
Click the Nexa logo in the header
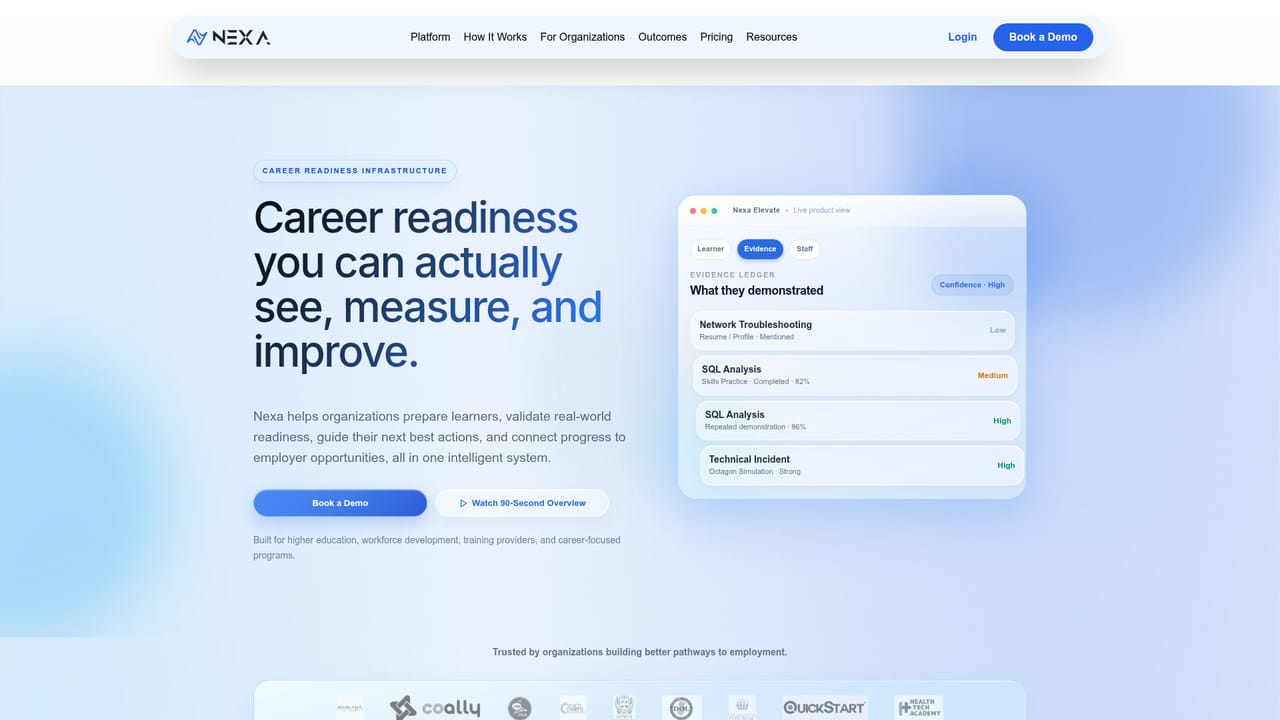pos(228,37)
